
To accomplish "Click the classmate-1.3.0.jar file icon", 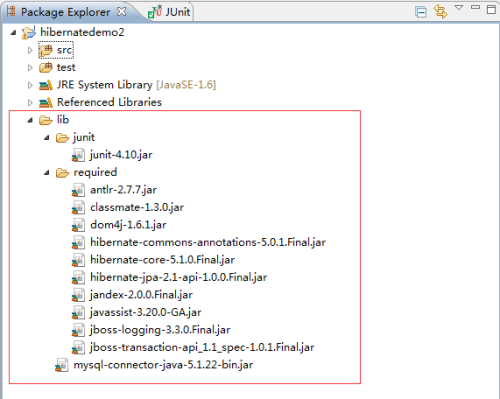I will [x=78, y=208].
